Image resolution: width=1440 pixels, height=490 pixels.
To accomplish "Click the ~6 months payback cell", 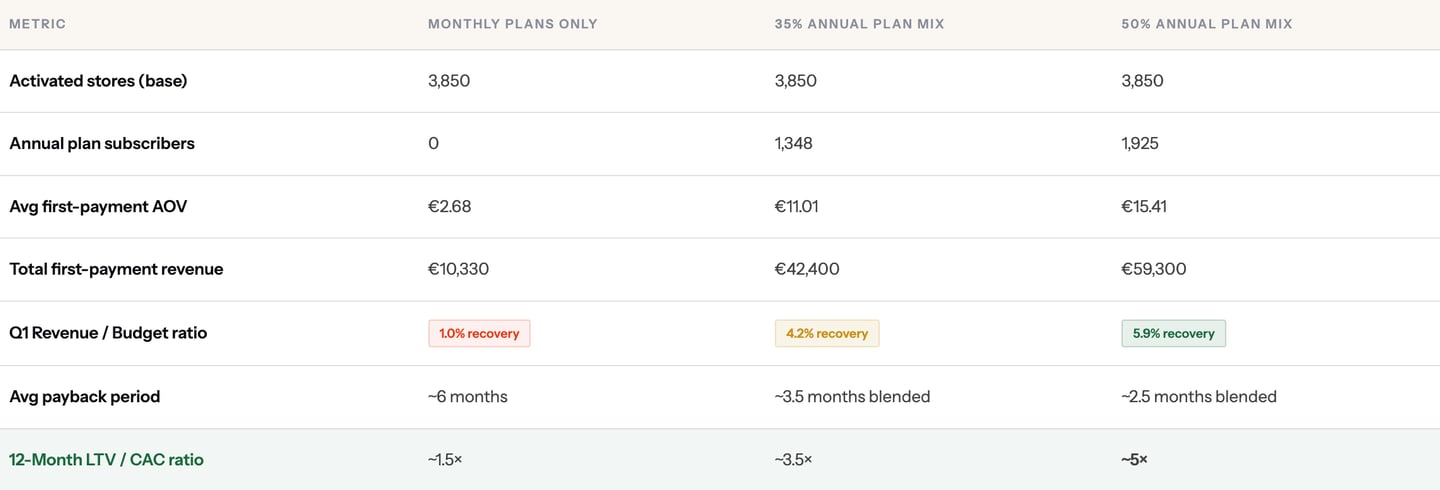I will click(467, 397).
